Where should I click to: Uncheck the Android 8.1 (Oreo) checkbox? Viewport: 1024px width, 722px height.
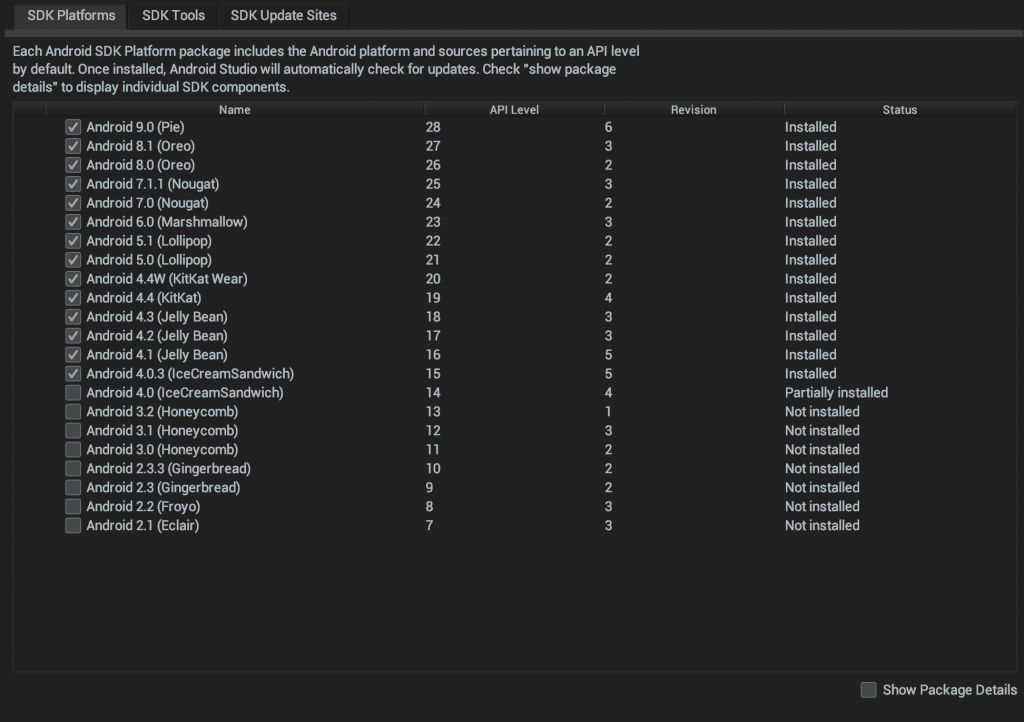point(72,146)
